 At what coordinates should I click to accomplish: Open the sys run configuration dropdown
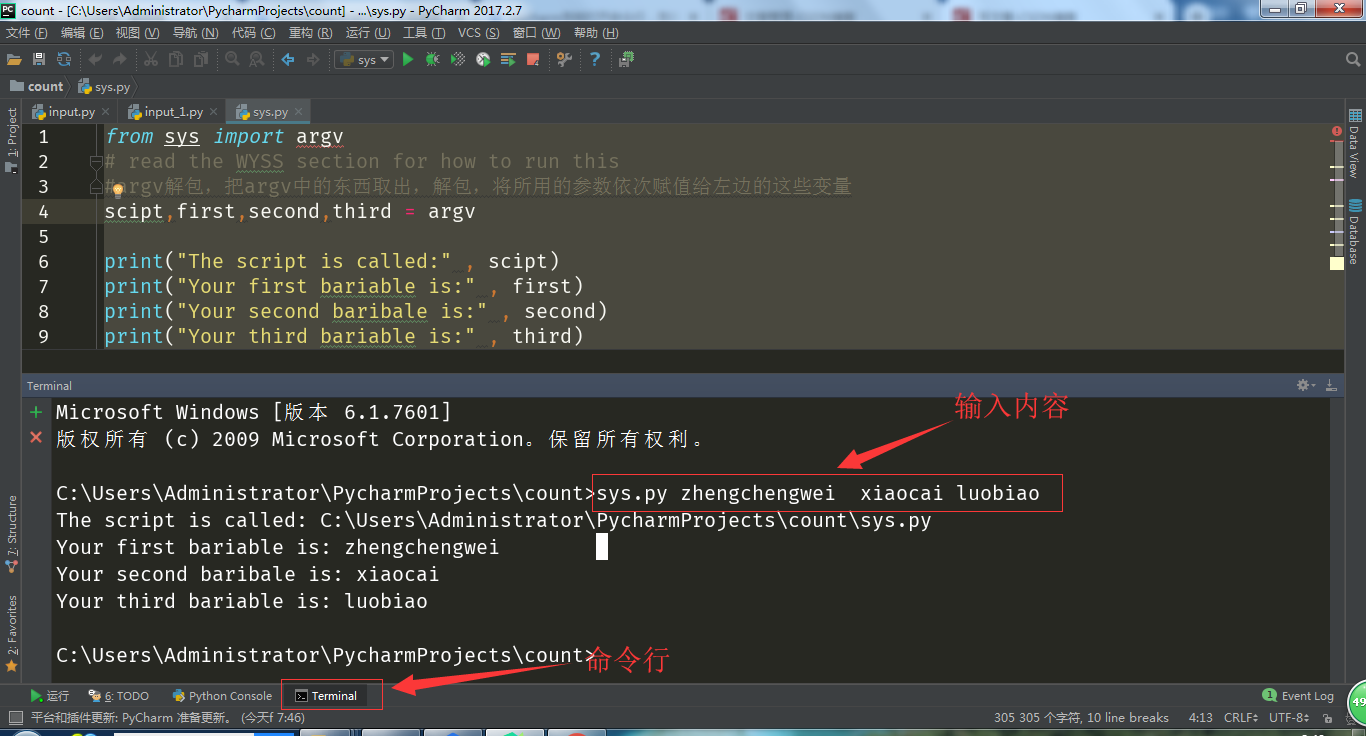tap(364, 60)
